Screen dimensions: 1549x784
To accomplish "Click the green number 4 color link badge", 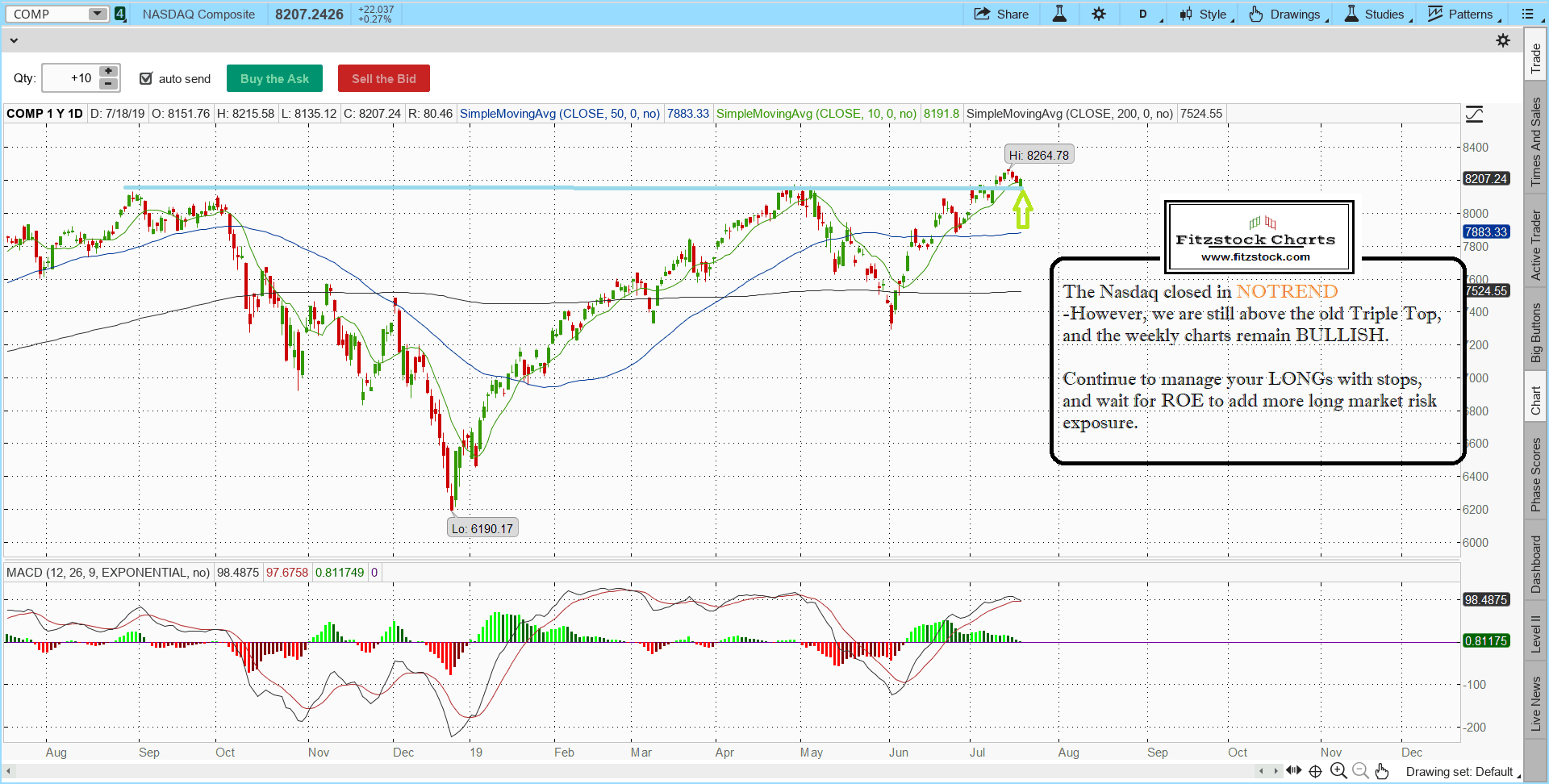I will tap(119, 14).
